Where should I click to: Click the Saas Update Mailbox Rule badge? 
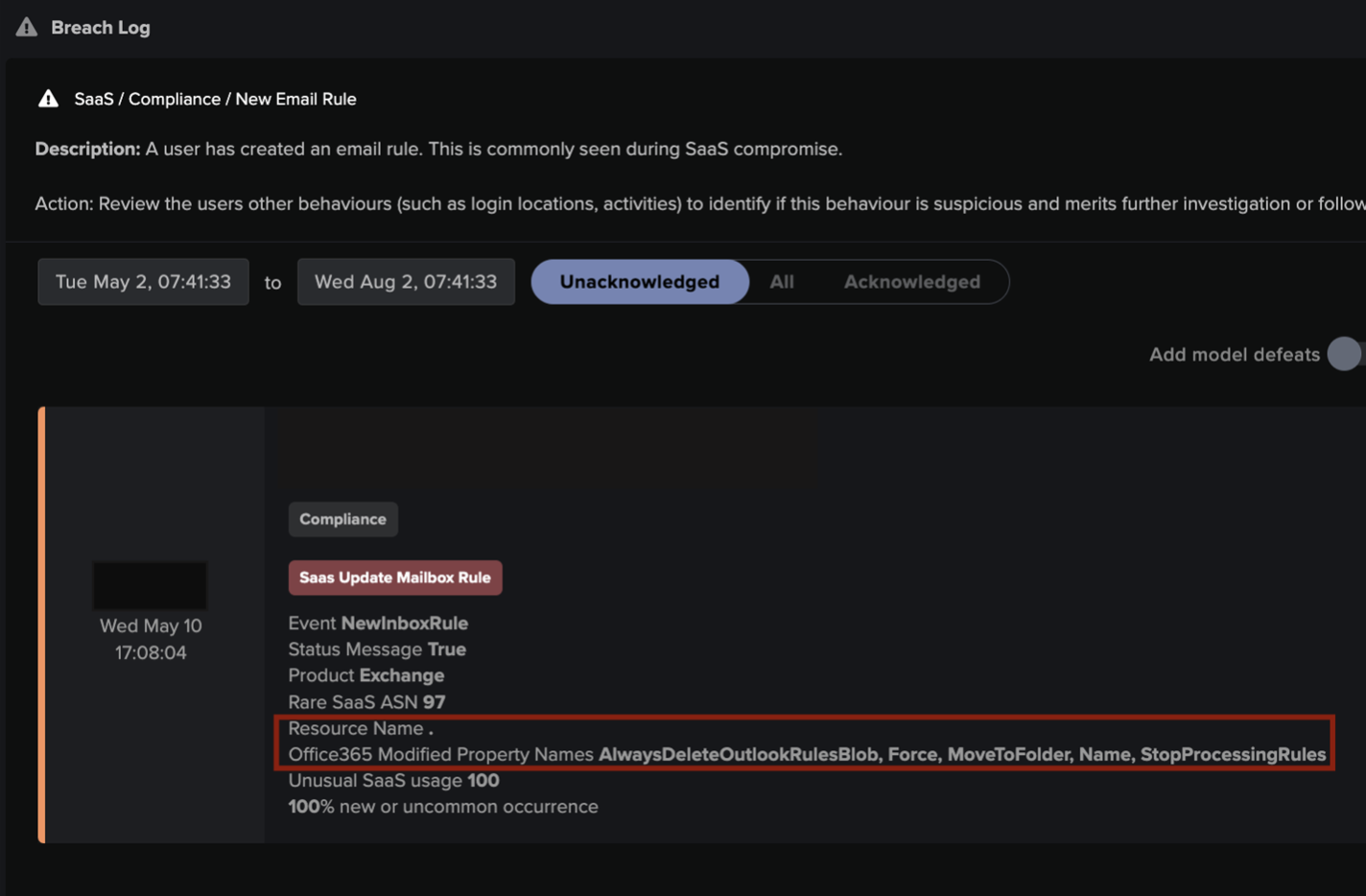[394, 578]
